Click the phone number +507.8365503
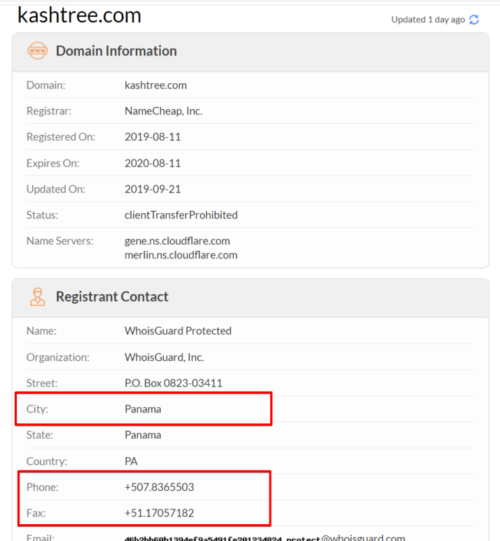This screenshot has height=541, width=500. click(x=159, y=487)
